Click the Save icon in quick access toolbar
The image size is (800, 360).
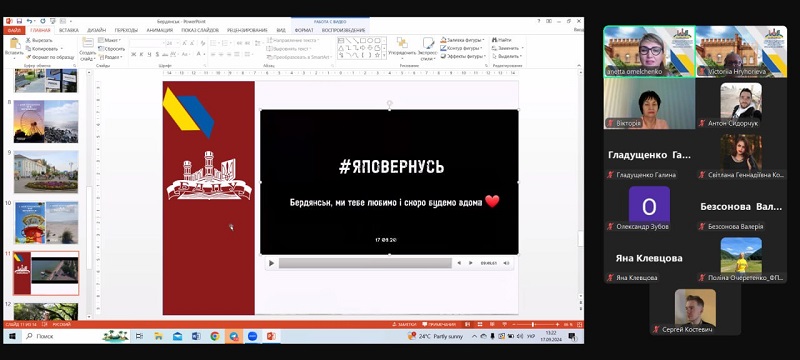[19, 21]
